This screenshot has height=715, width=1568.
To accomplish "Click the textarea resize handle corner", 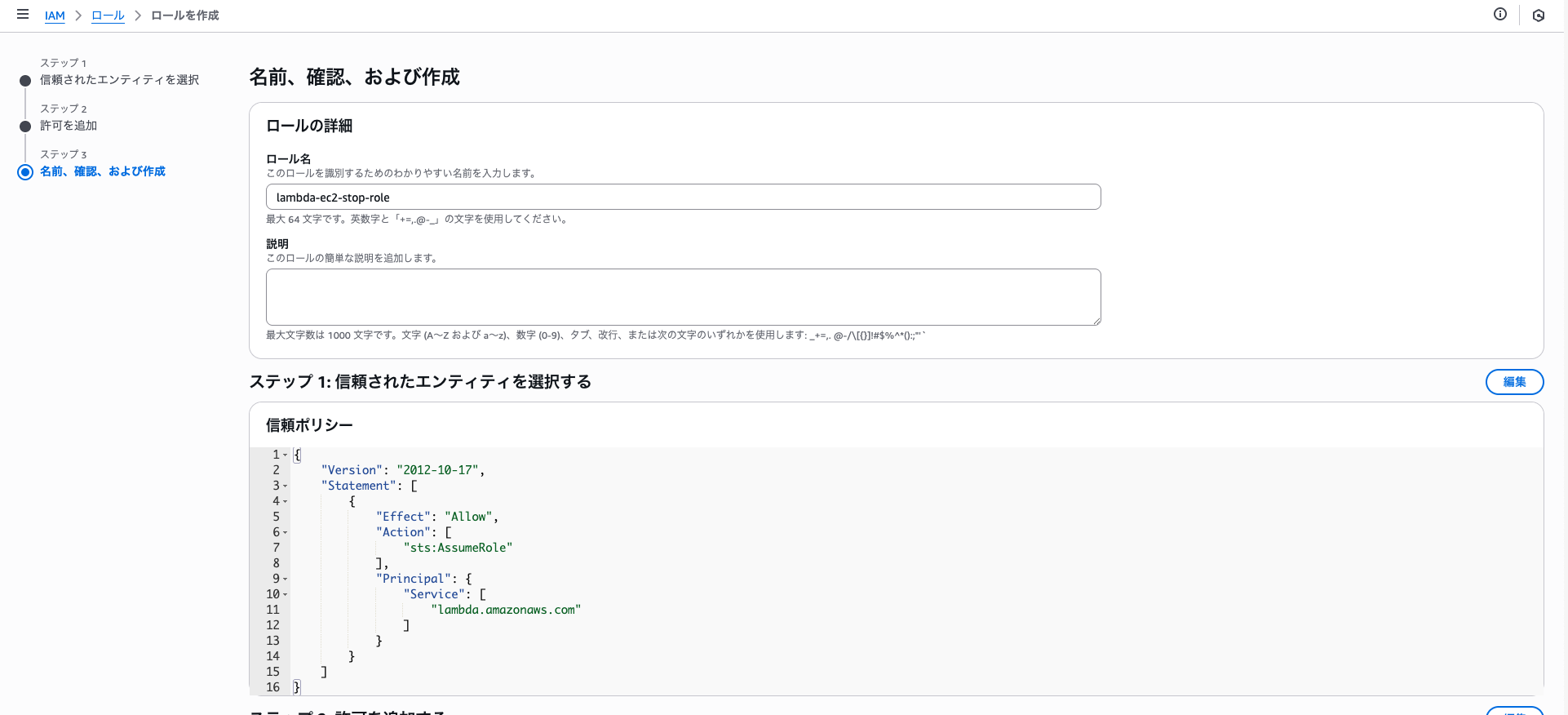I will pyautogui.click(x=1096, y=321).
